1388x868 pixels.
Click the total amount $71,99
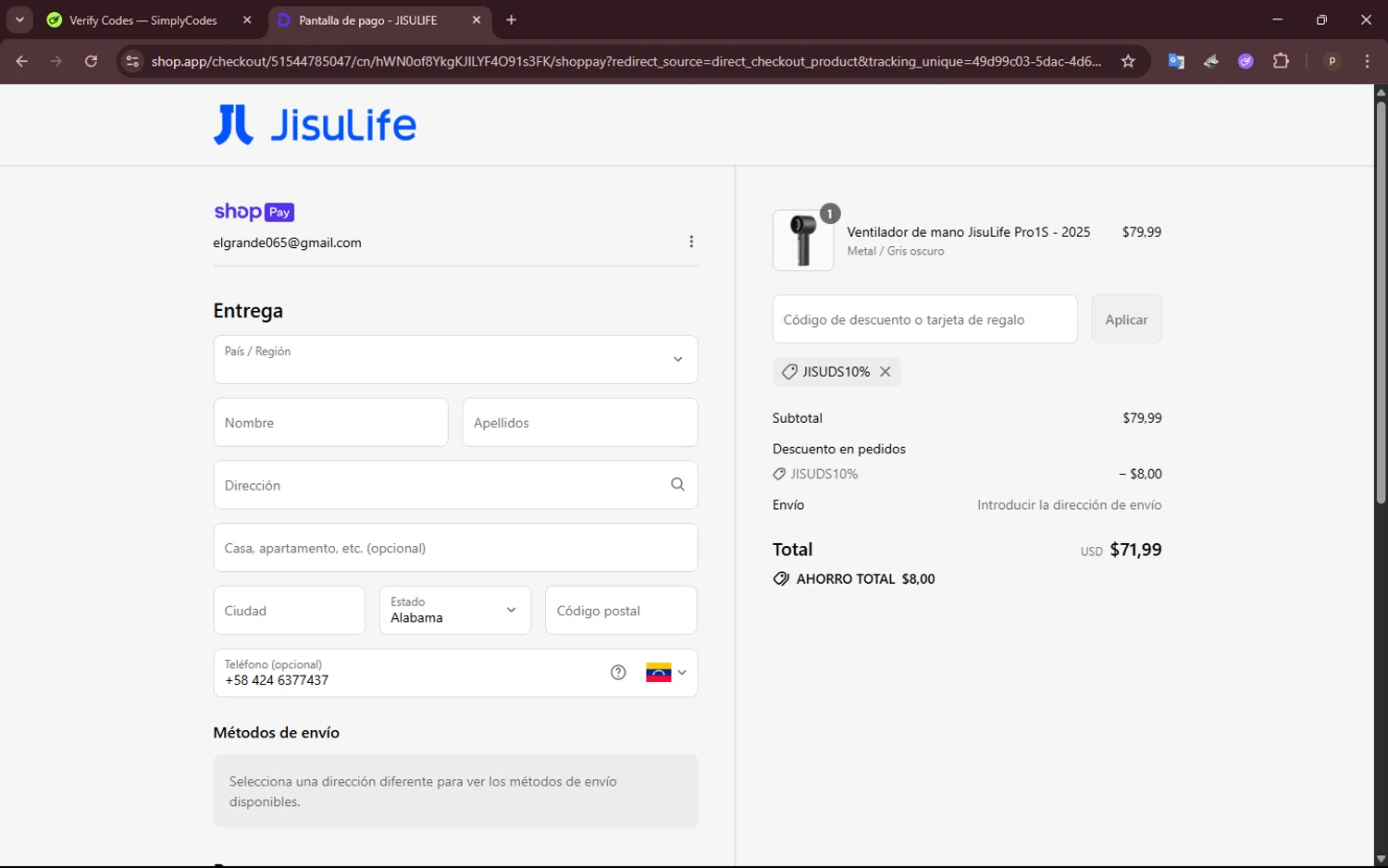coord(1135,550)
